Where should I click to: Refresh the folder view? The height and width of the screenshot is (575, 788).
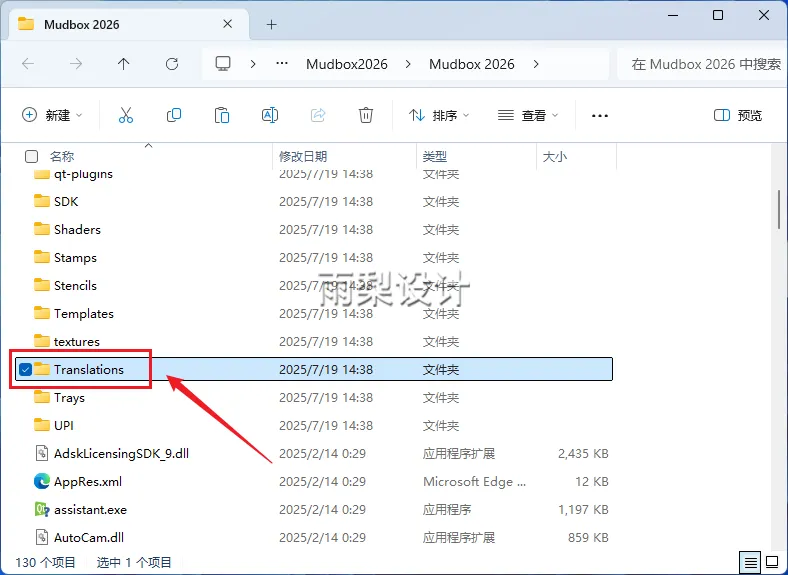pos(172,64)
